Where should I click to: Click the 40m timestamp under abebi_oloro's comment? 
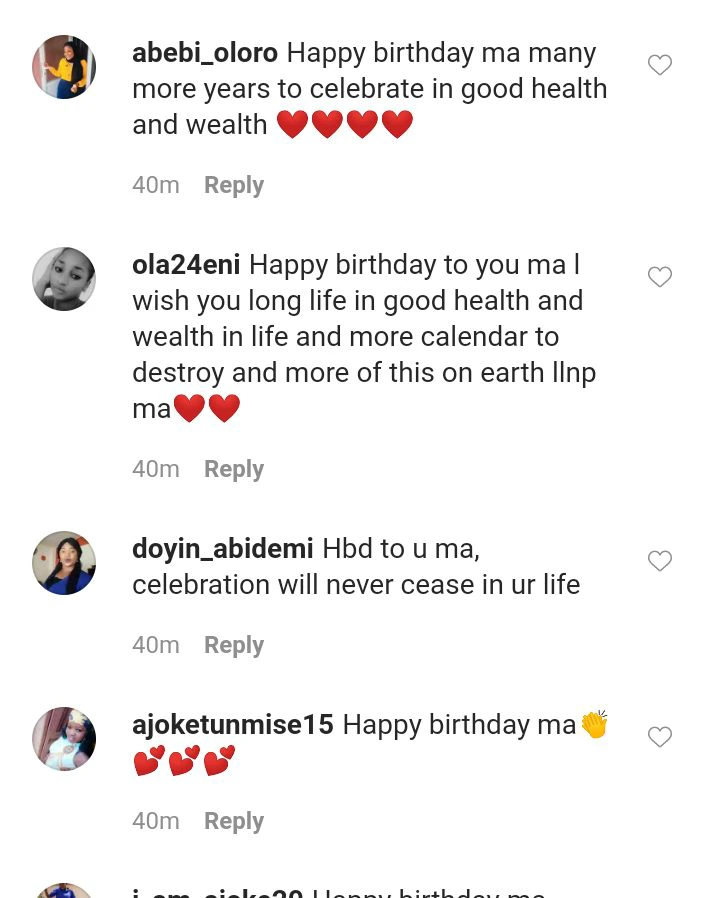(x=156, y=185)
